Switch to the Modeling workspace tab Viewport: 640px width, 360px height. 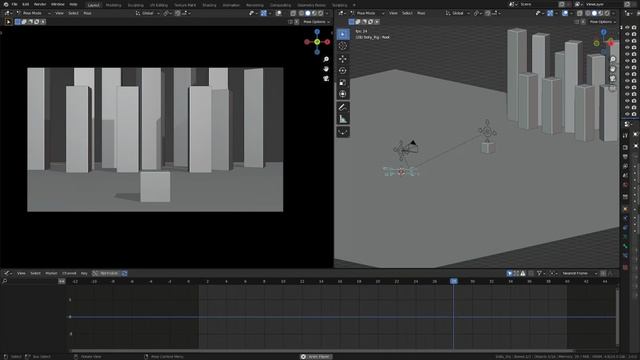[113, 5]
